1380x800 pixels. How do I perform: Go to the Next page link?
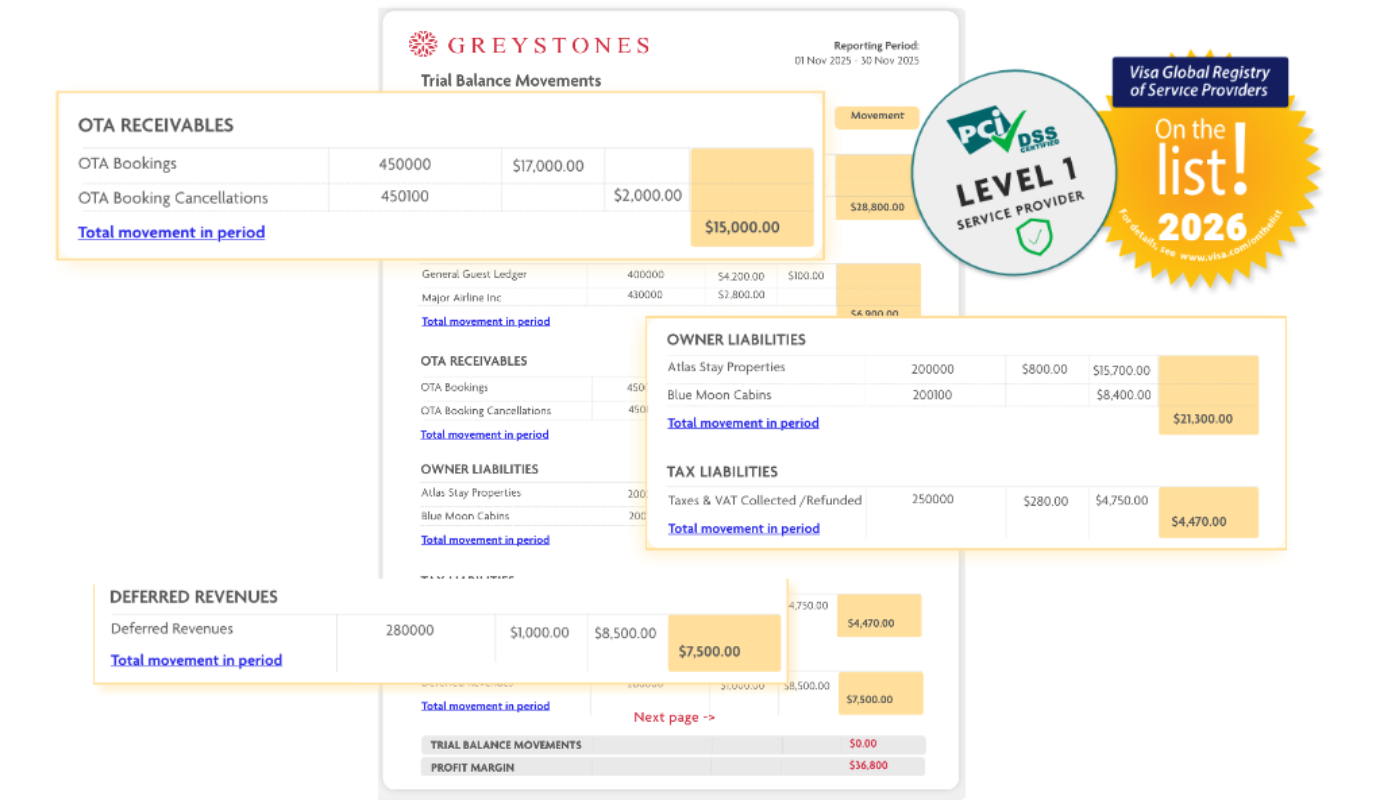tap(674, 717)
